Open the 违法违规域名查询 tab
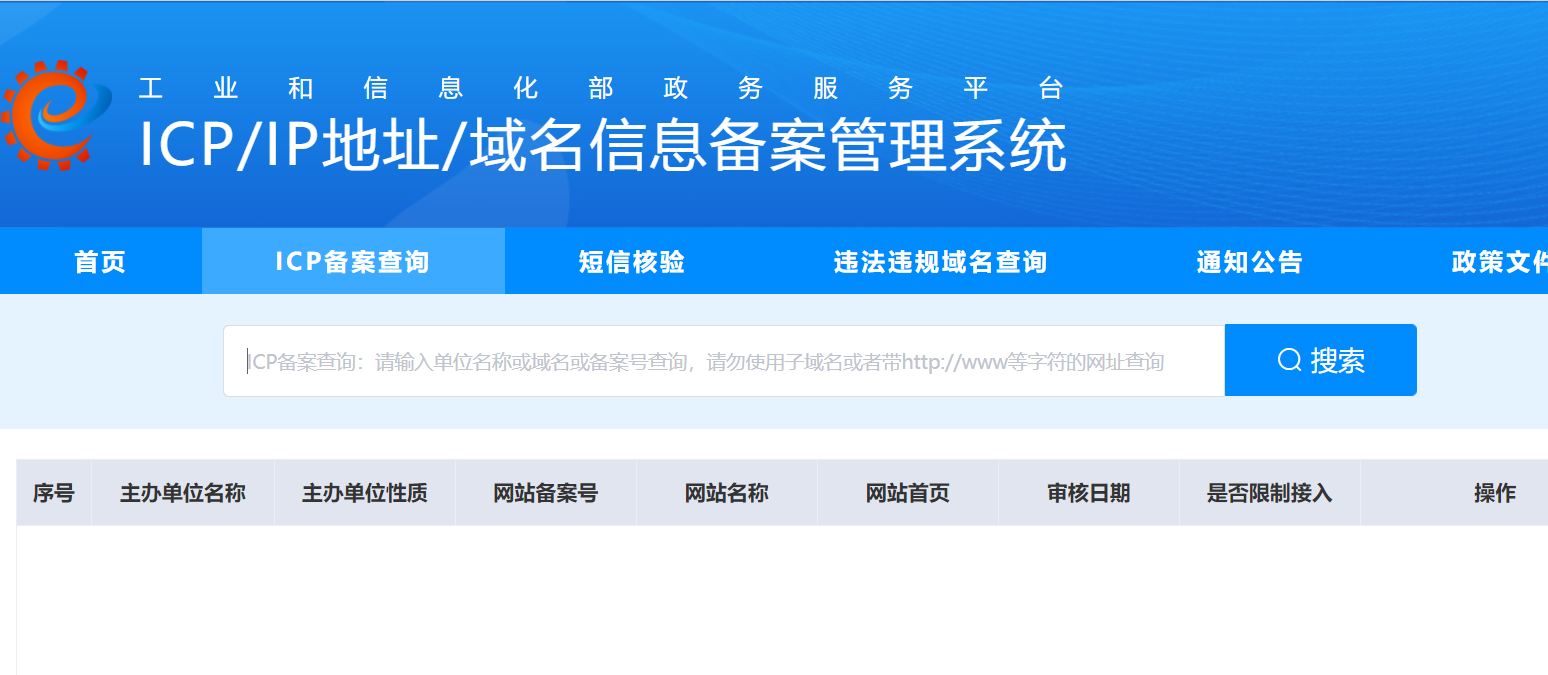The width and height of the screenshot is (1548, 675). tap(940, 262)
